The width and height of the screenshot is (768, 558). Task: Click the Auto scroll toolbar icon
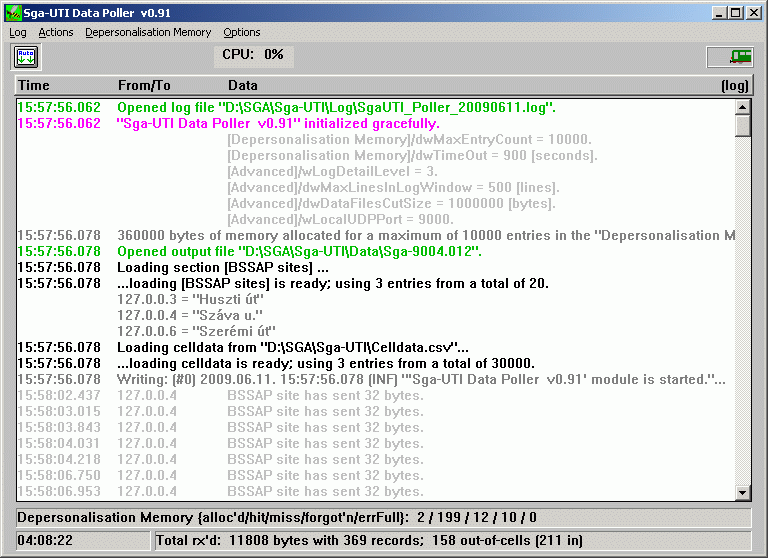[26, 57]
